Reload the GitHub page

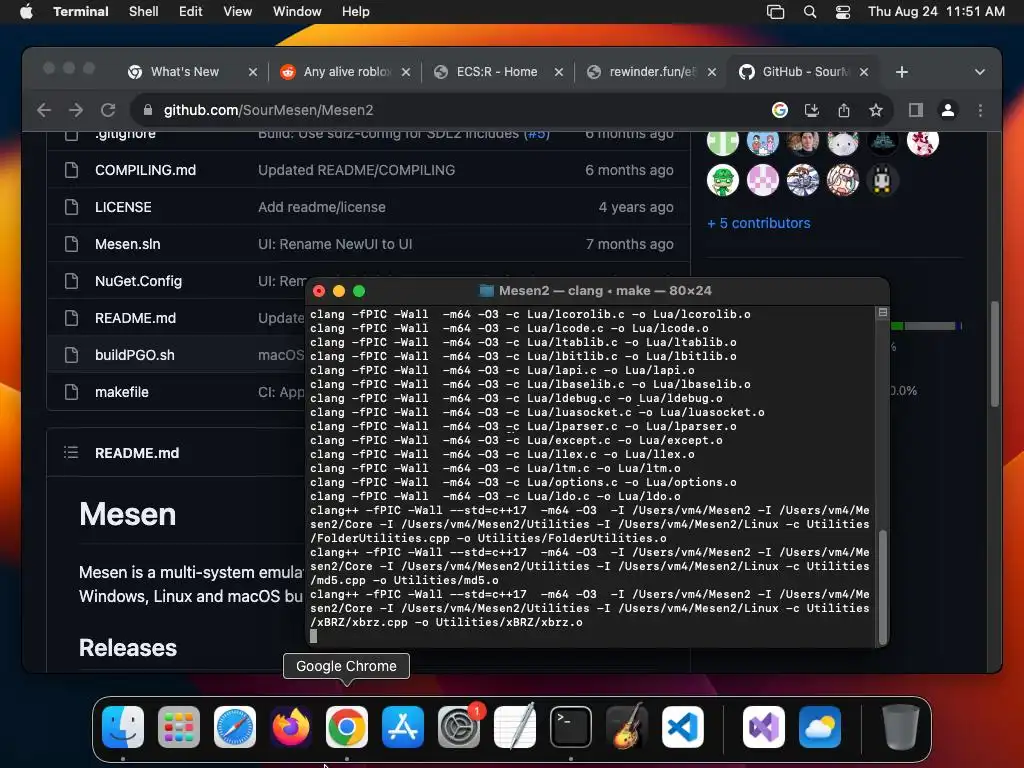(108, 110)
